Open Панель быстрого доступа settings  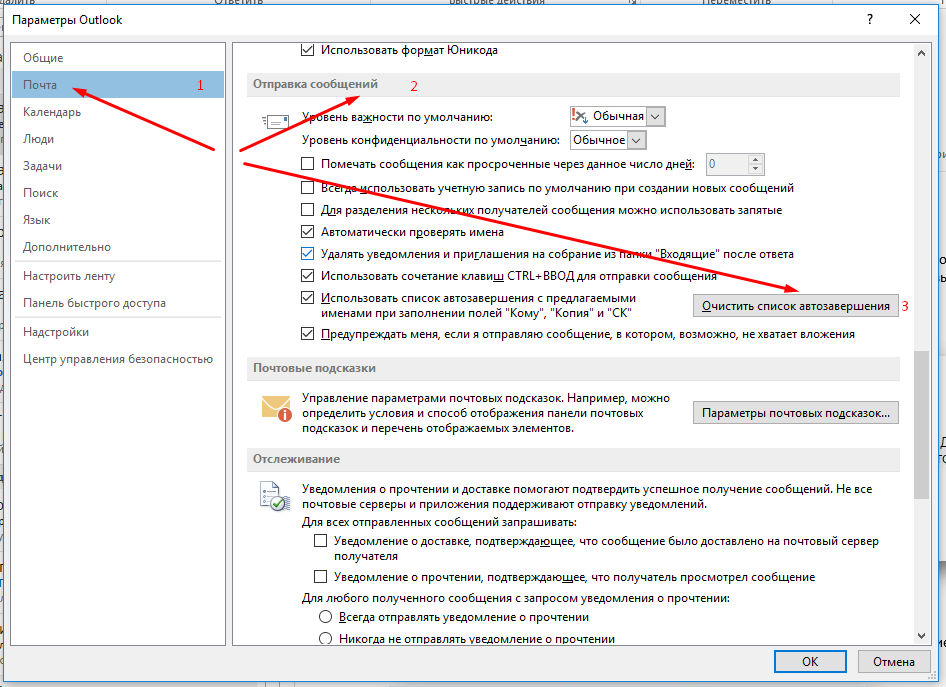[x=118, y=303]
